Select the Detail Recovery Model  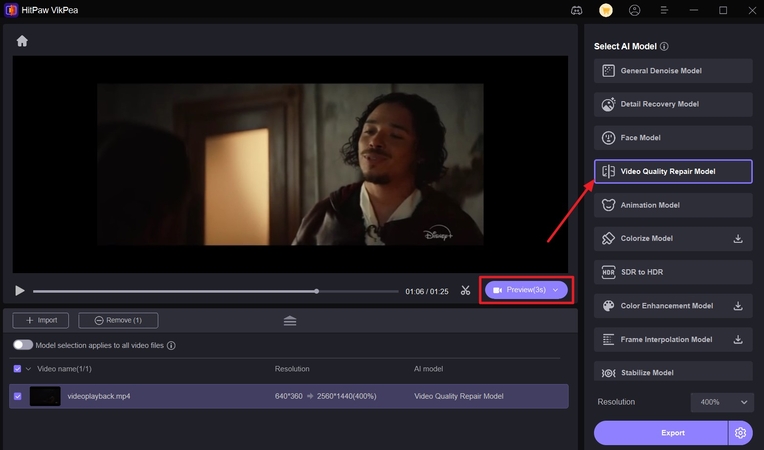click(x=673, y=104)
